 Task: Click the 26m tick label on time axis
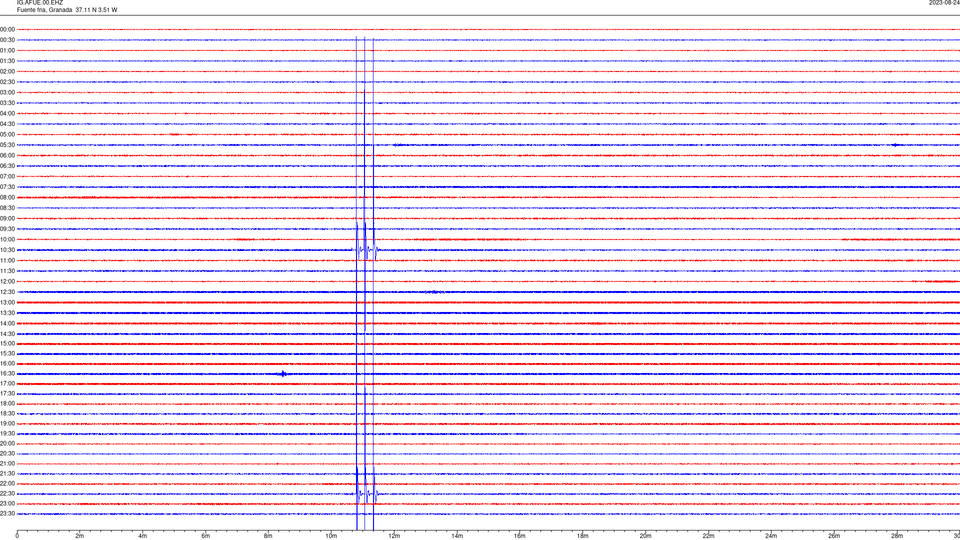click(834, 536)
